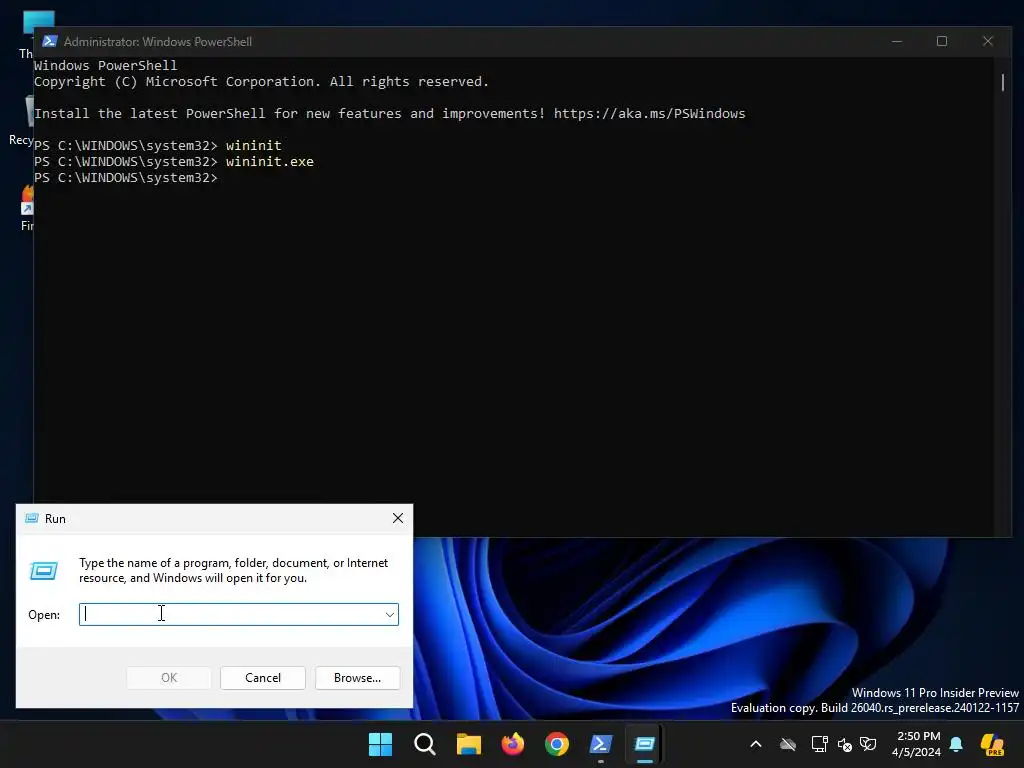This screenshot has width=1024, height=768.
Task: Select the Run dialog taskbar icon
Action: pos(645,744)
